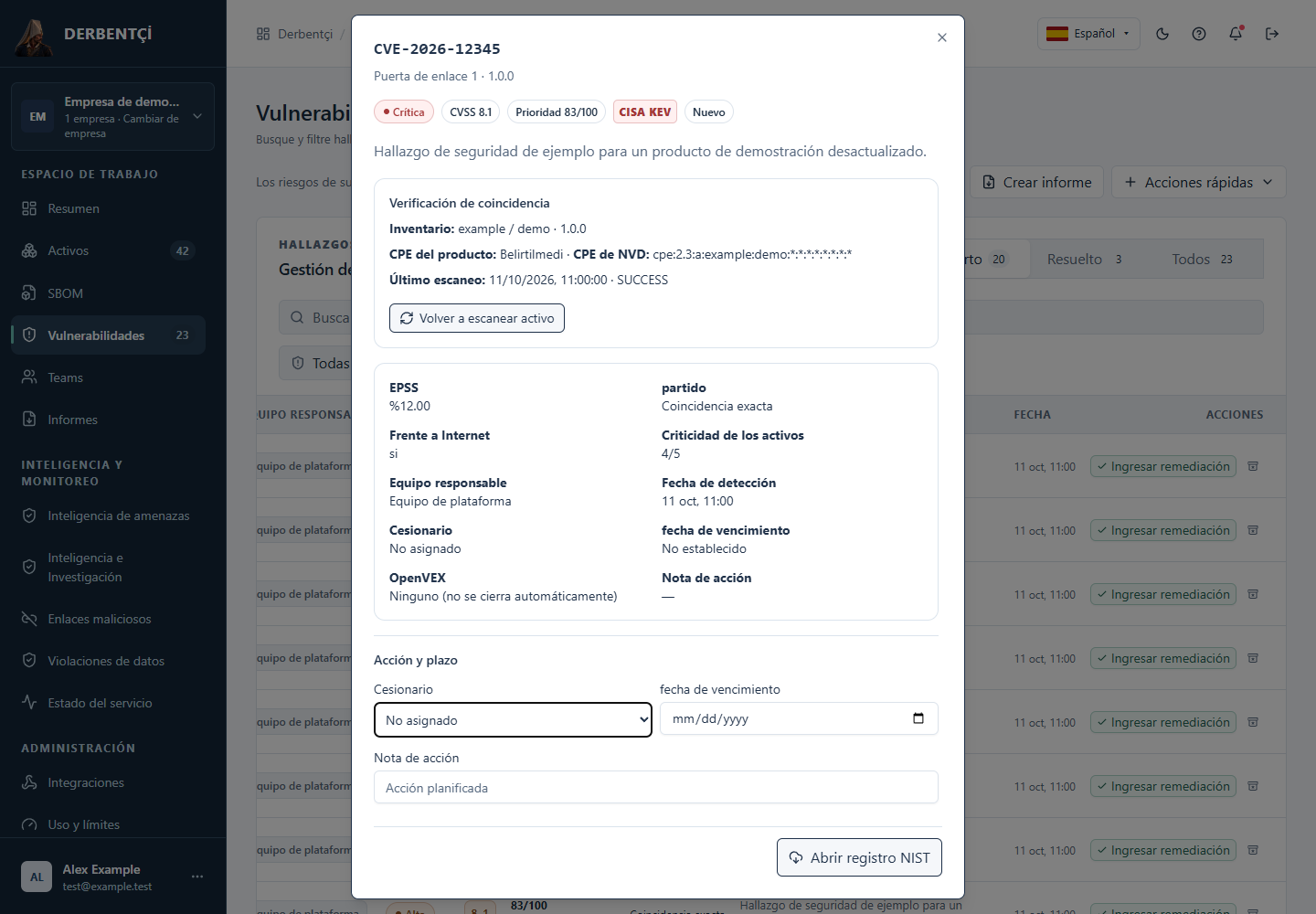The height and width of the screenshot is (914, 1316).
Task: Open Integraciones sidebar item
Action: [x=108, y=782]
